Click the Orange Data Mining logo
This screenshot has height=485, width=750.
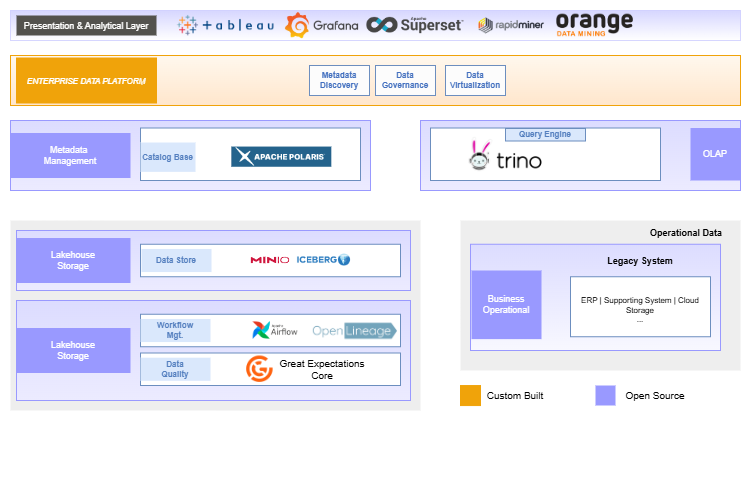593,24
